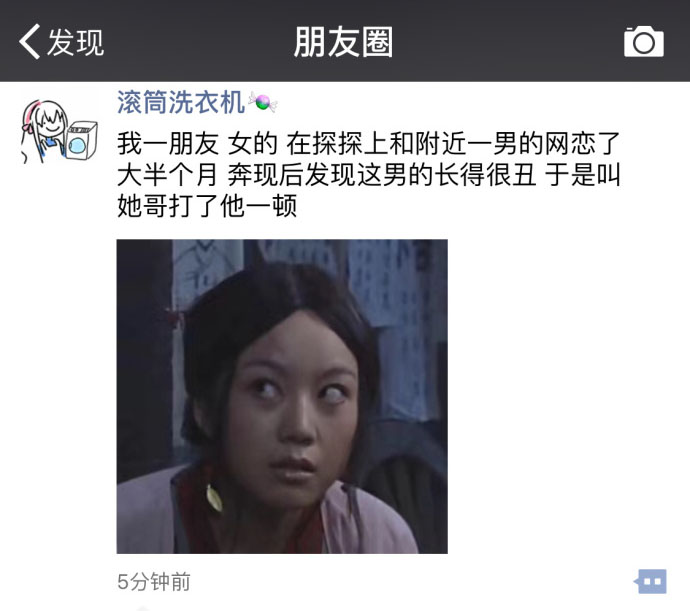690x611 pixels.
Task: Open user profile via 滚筒洗衣机 name
Action: (180, 102)
